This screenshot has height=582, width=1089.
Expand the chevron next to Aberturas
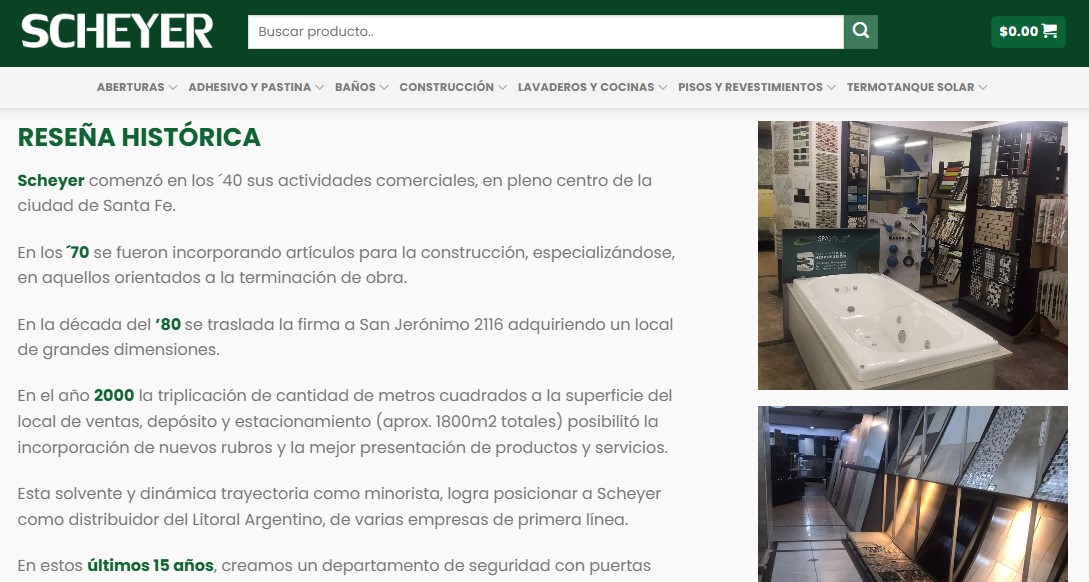tap(173, 88)
